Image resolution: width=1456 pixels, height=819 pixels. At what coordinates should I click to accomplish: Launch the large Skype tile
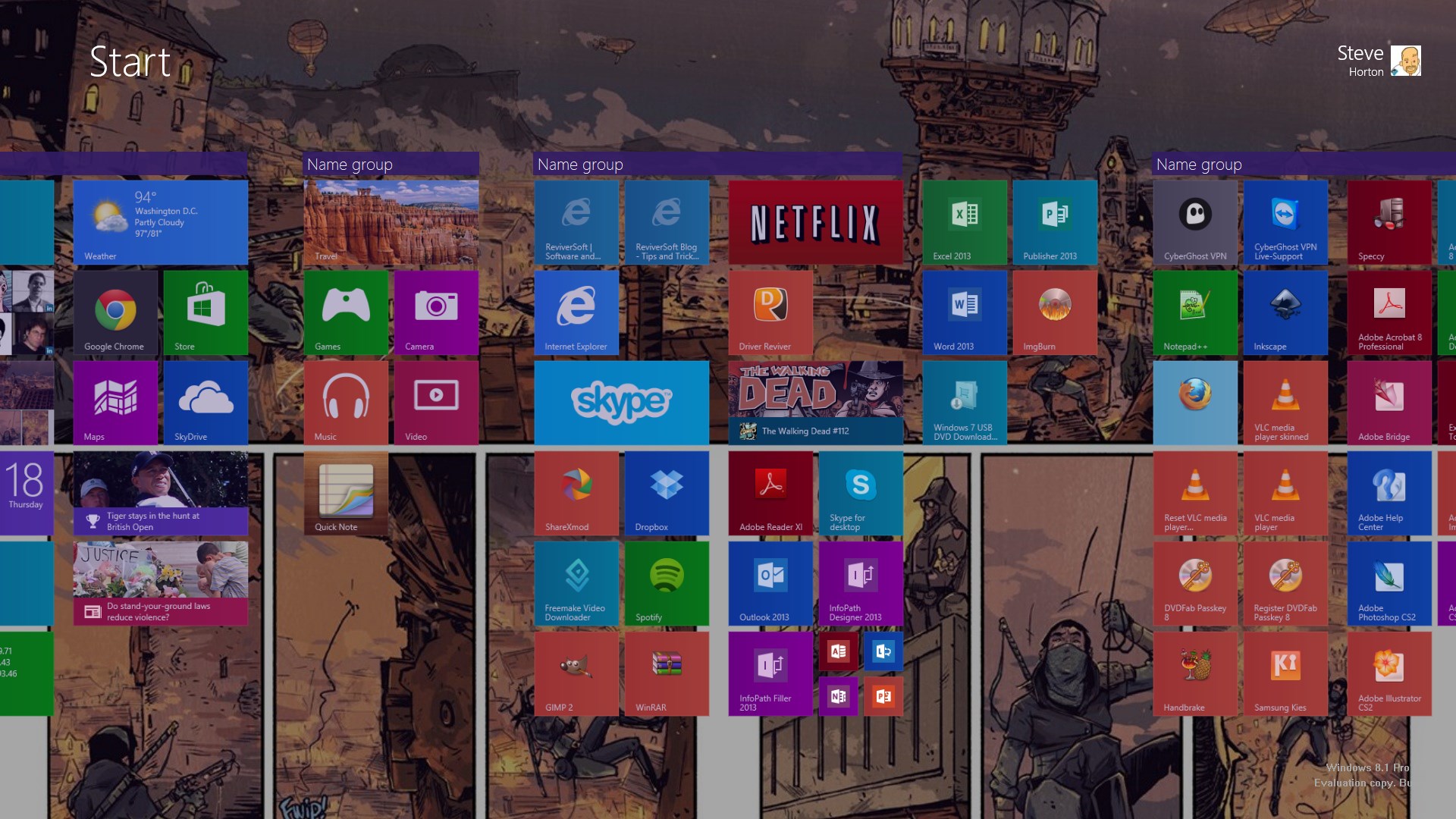(622, 403)
